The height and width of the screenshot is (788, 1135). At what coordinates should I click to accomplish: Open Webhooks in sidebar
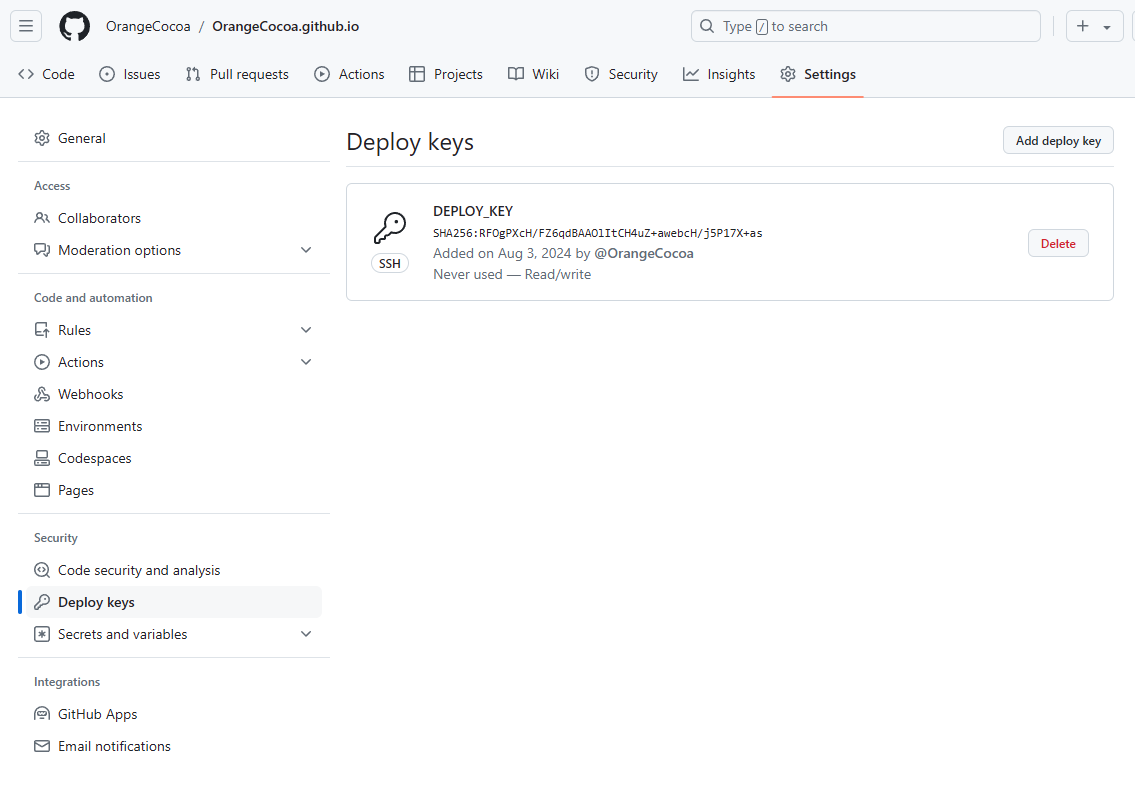(174, 394)
